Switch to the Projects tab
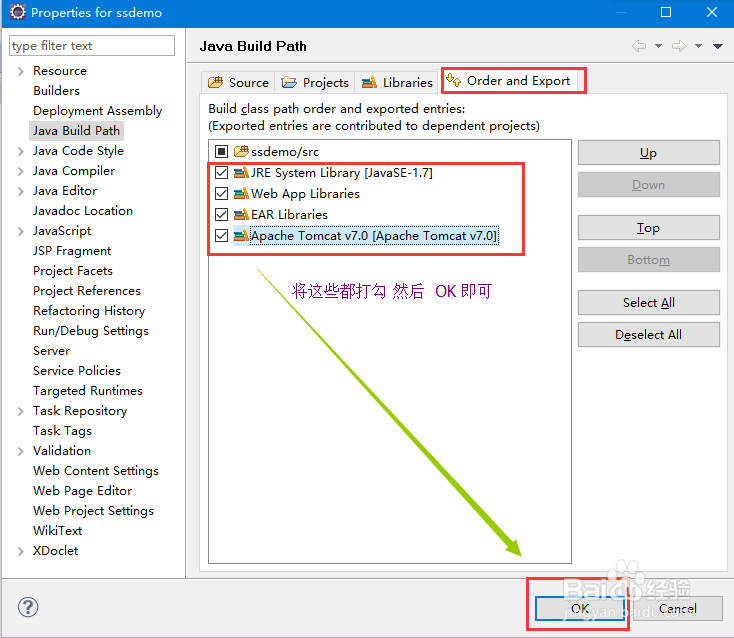734x638 pixels. (x=315, y=82)
